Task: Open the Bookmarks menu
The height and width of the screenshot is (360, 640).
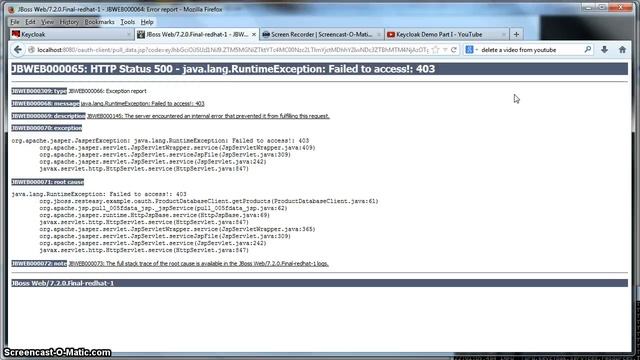Action: click(x=100, y=22)
